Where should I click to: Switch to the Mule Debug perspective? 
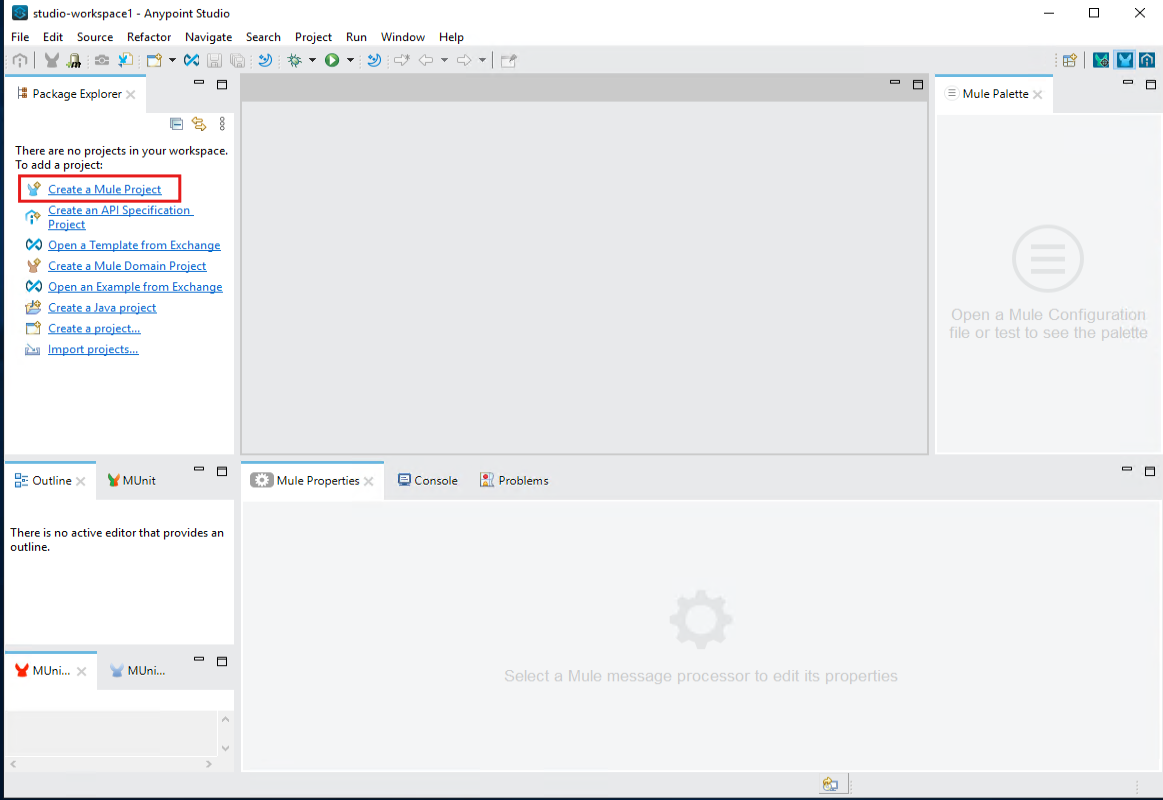[1101, 60]
